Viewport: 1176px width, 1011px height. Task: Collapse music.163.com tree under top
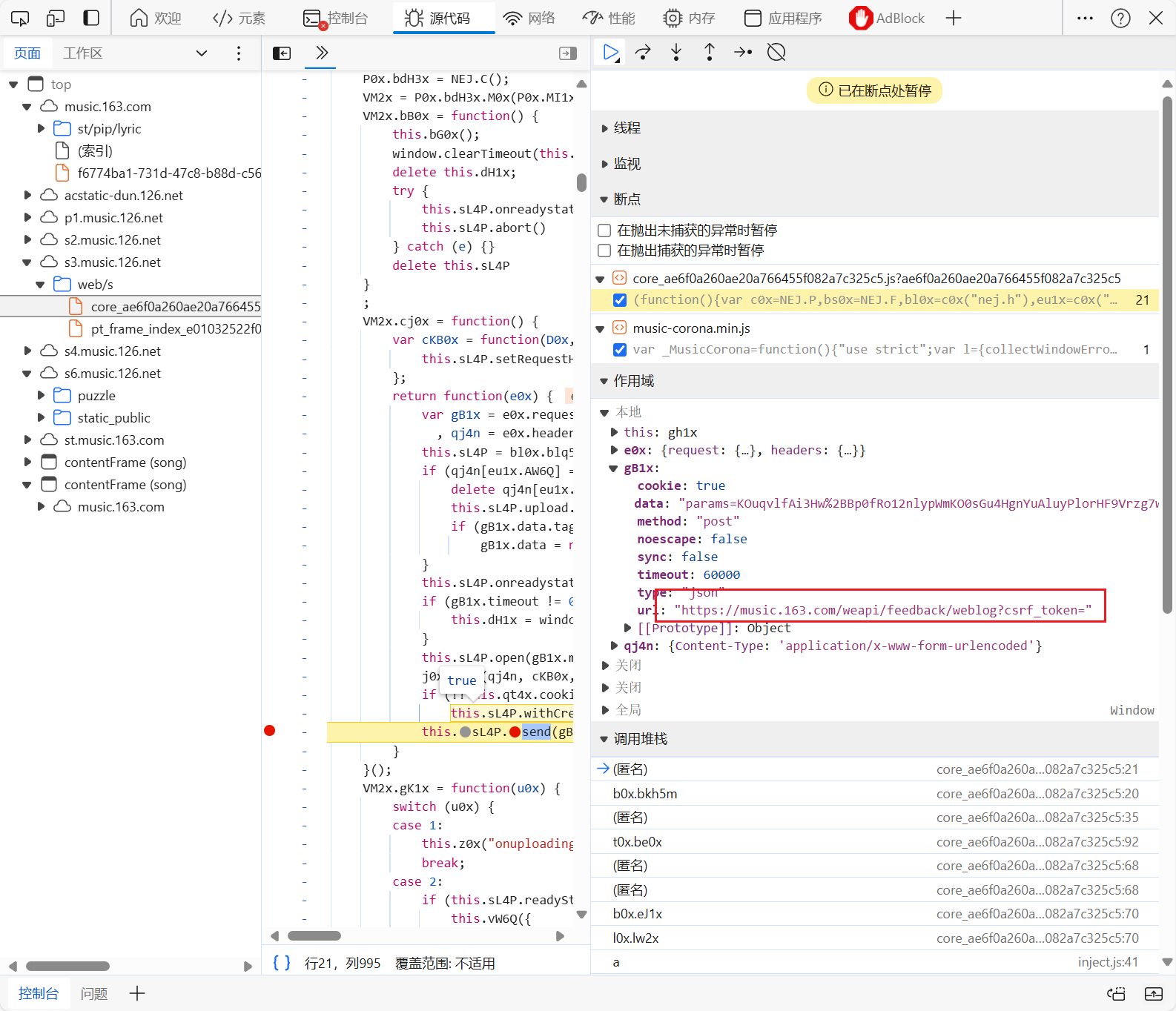(x=27, y=107)
